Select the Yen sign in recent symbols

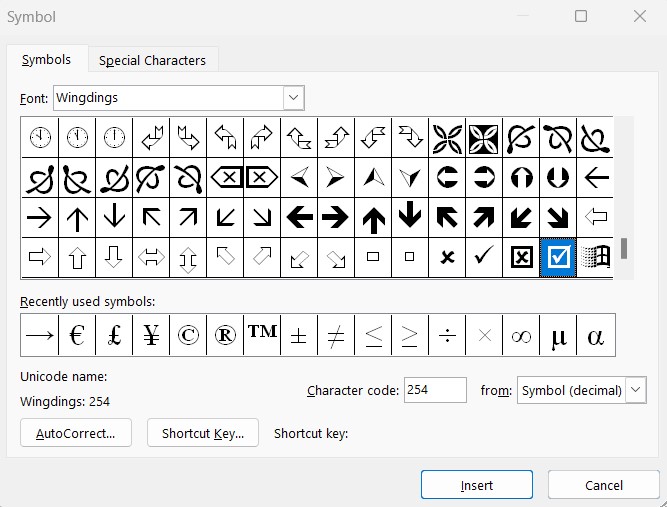tap(150, 336)
